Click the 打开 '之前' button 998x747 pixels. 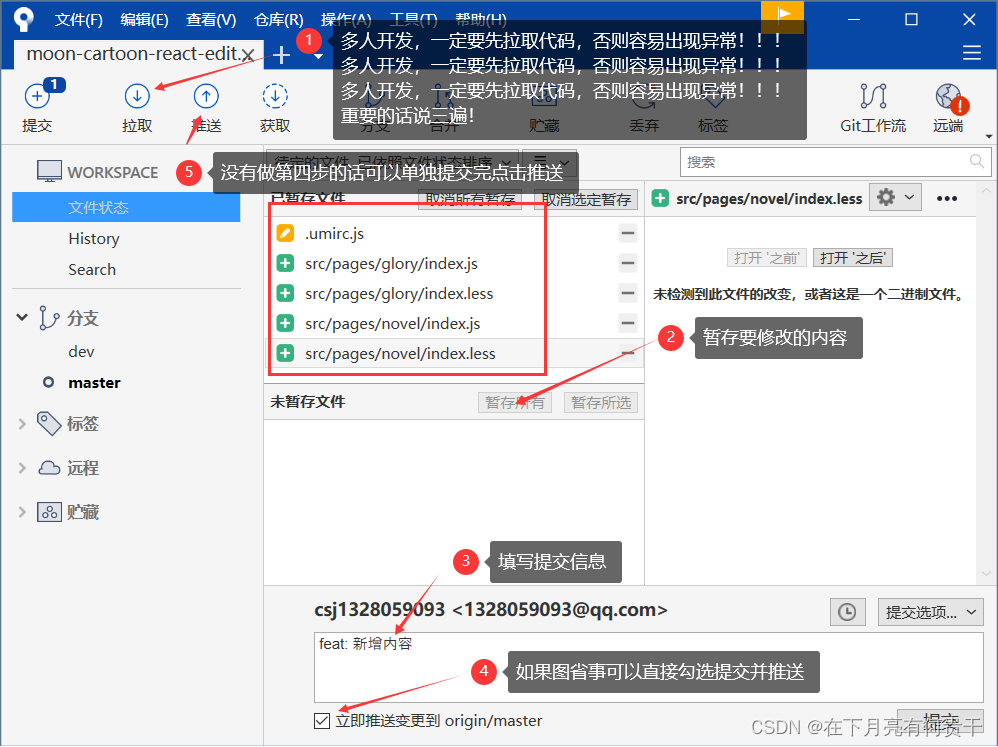tap(766, 258)
